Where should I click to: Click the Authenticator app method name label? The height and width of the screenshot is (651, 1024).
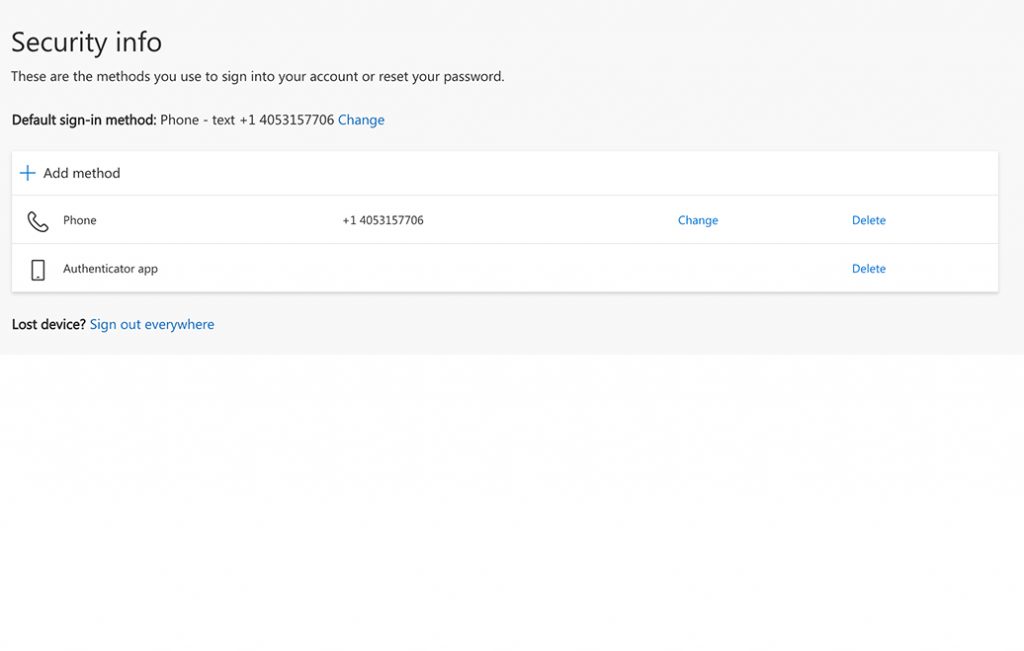[110, 268]
